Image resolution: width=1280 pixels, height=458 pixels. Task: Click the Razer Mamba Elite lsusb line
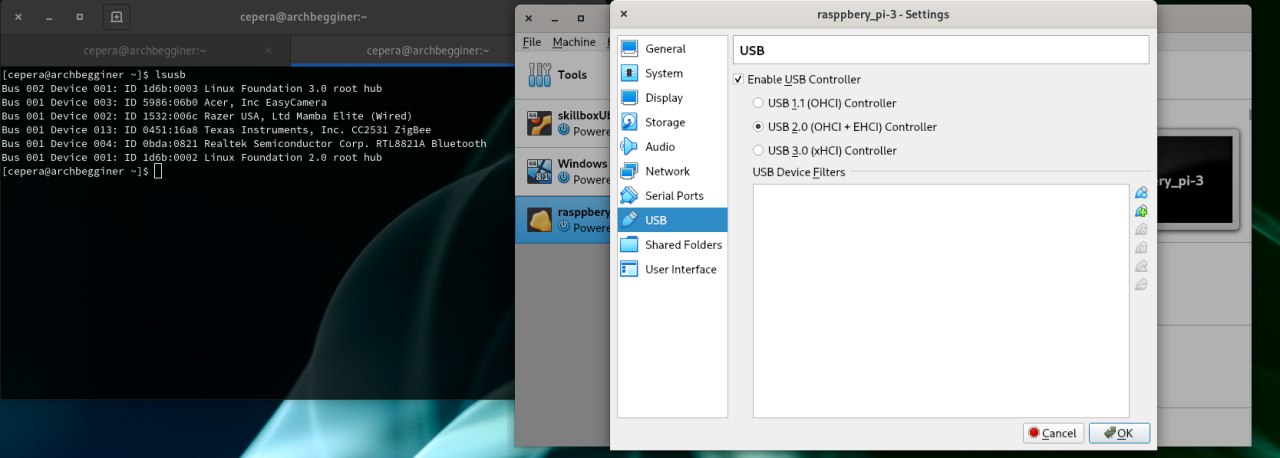coord(207,116)
